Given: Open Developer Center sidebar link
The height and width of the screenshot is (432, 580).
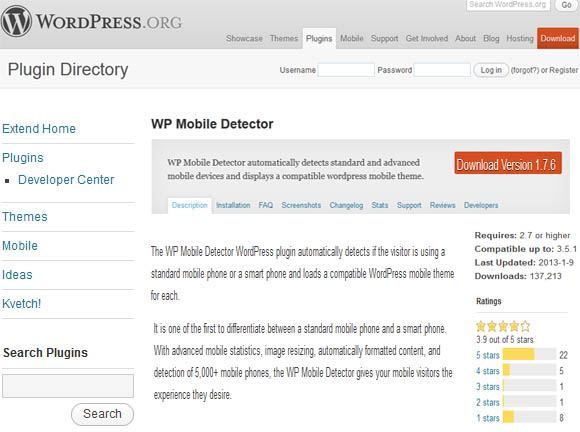Looking at the screenshot, I should [66, 180].
